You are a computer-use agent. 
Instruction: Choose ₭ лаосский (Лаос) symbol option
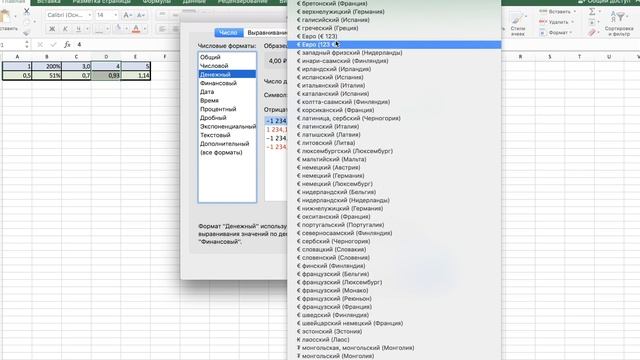tap(394, 340)
